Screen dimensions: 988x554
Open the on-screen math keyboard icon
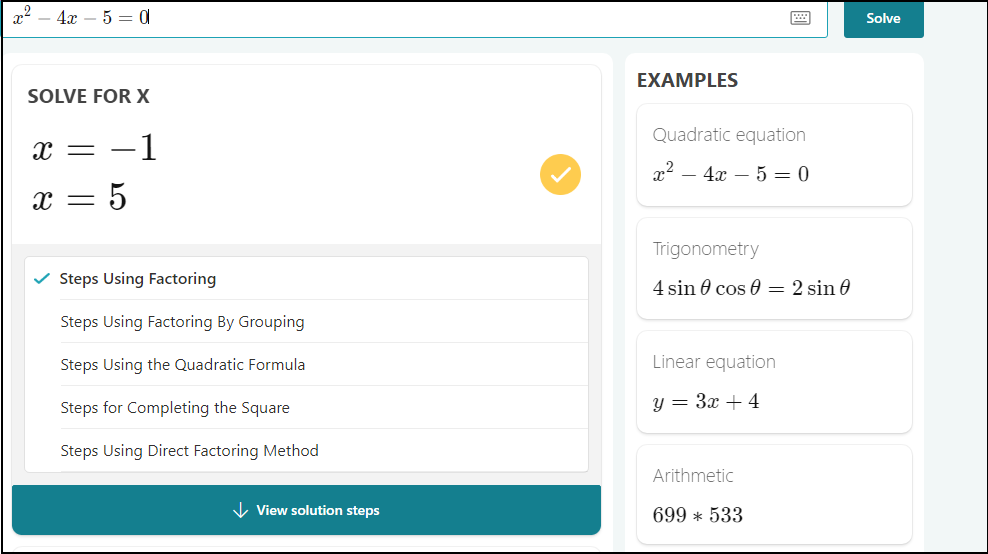click(x=800, y=18)
